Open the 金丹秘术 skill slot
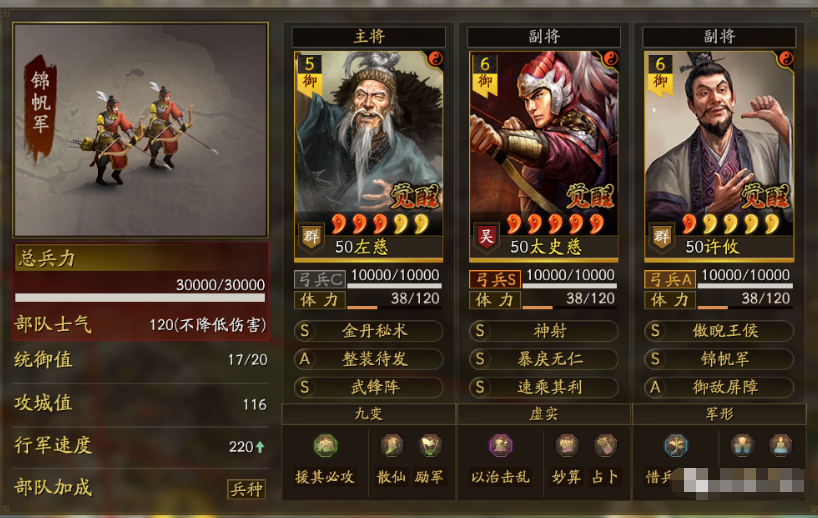818x518 pixels. pyautogui.click(x=369, y=331)
